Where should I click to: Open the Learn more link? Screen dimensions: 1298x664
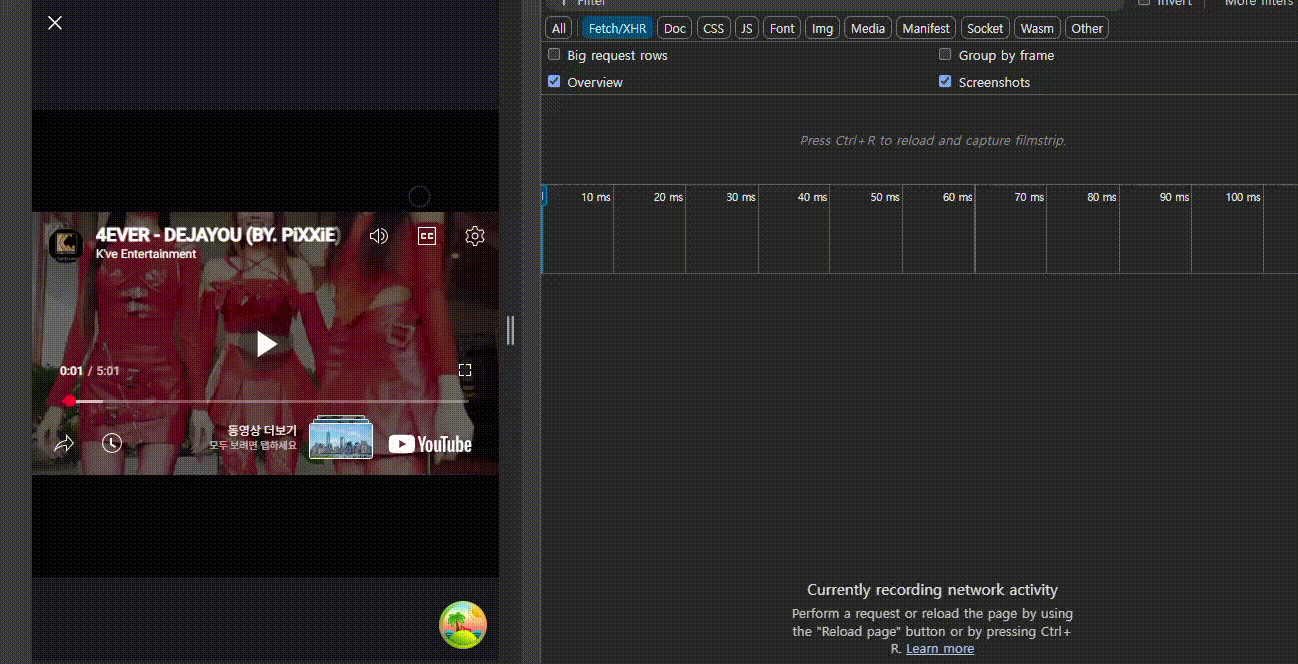(940, 649)
